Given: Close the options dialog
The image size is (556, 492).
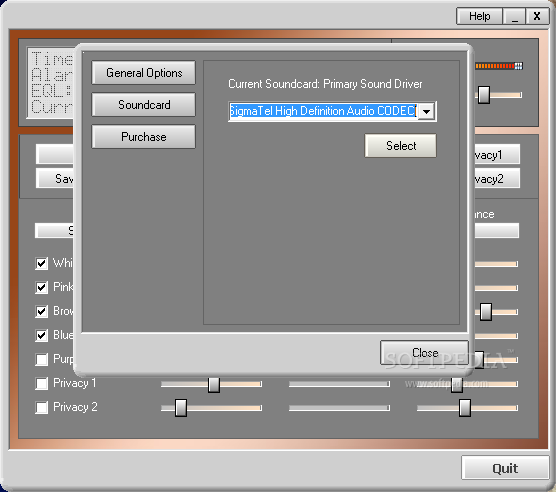Looking at the screenshot, I should [424, 352].
